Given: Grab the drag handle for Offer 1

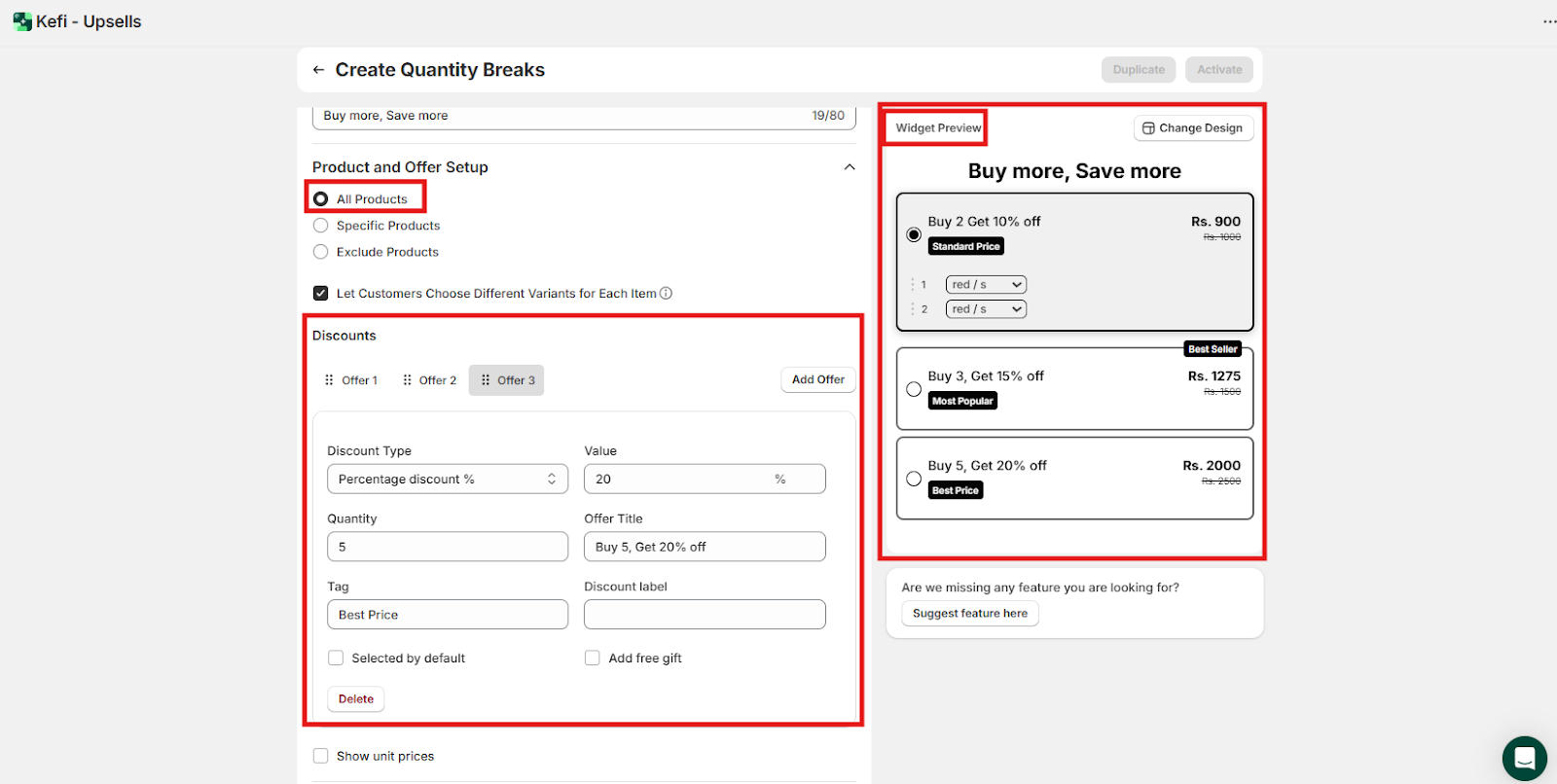Looking at the screenshot, I should pyautogui.click(x=329, y=380).
